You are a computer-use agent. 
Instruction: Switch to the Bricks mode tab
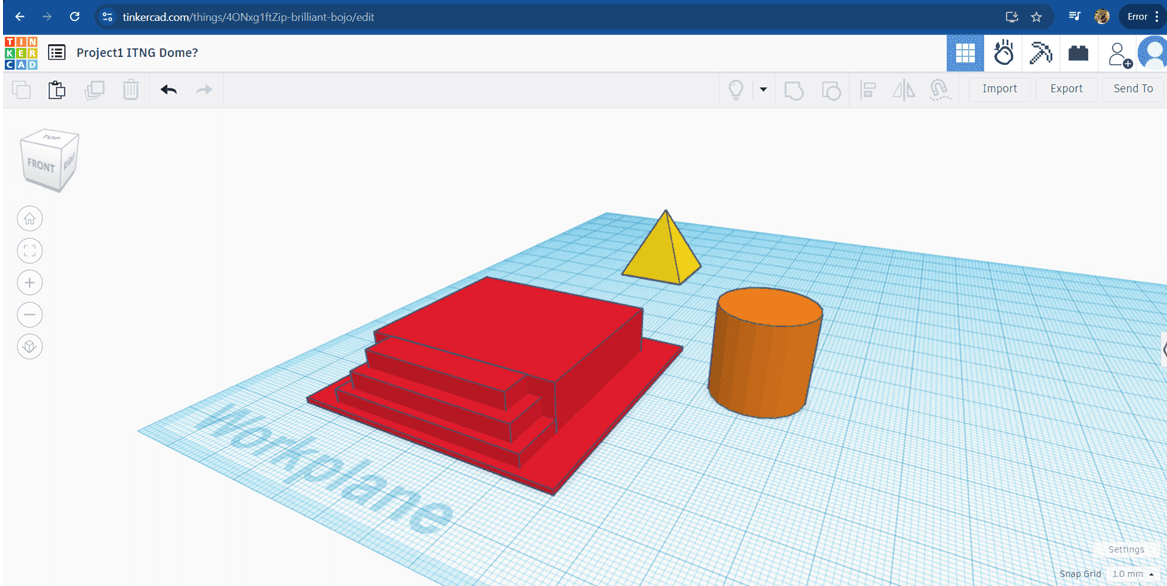(x=1078, y=54)
